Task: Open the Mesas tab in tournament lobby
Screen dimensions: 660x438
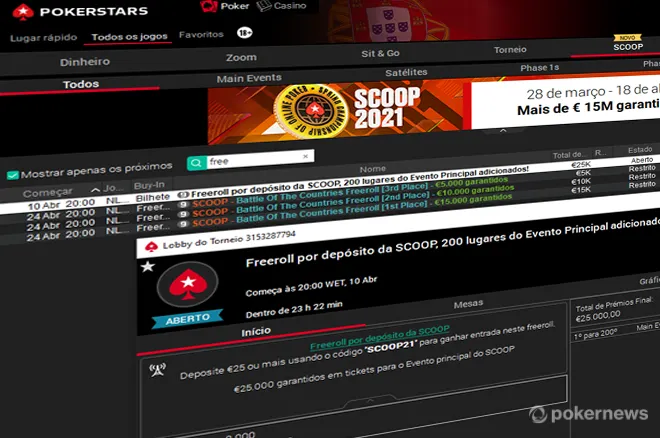Action: 468,304
